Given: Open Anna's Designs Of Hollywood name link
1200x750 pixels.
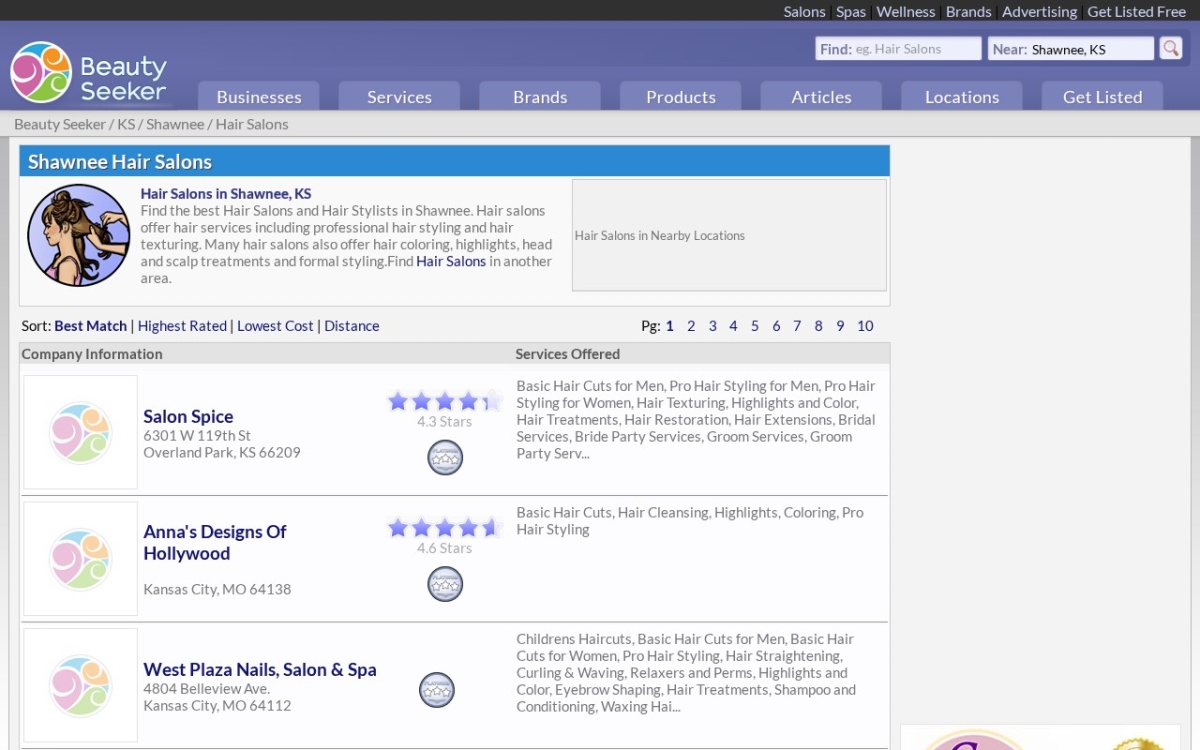Looking at the screenshot, I should [x=215, y=542].
